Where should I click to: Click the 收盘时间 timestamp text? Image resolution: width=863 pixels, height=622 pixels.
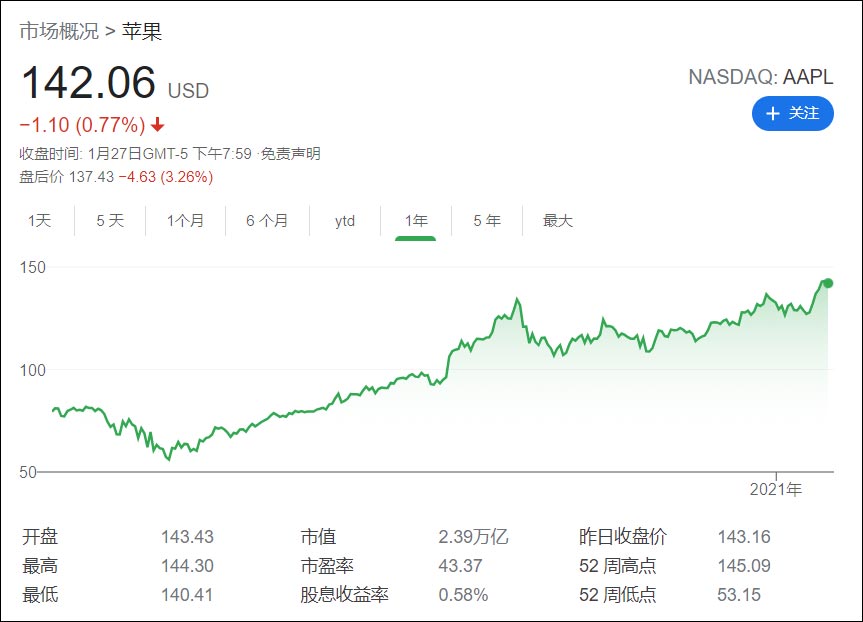tap(135, 154)
